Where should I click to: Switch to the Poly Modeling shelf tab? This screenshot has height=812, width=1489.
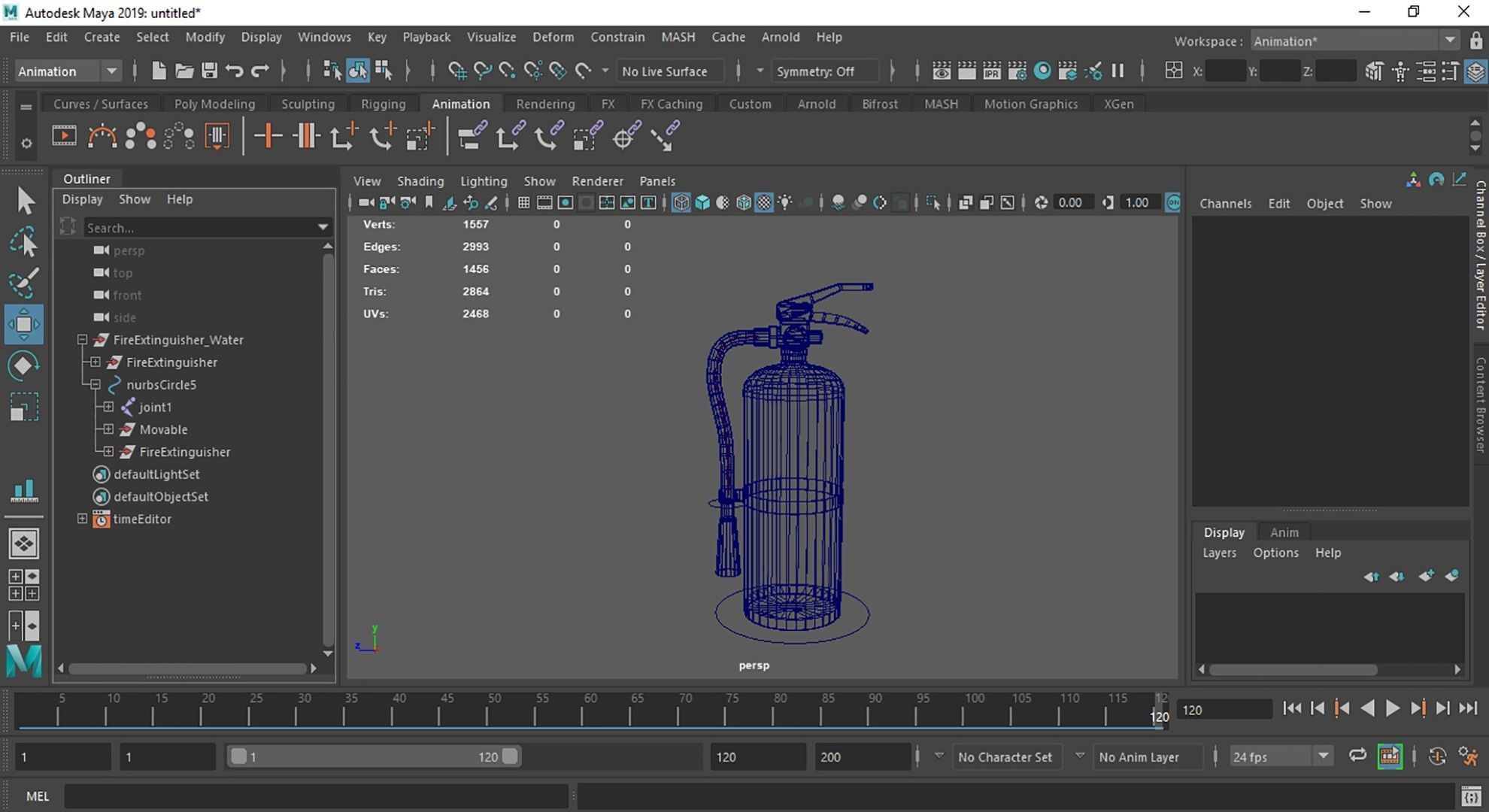pos(214,104)
